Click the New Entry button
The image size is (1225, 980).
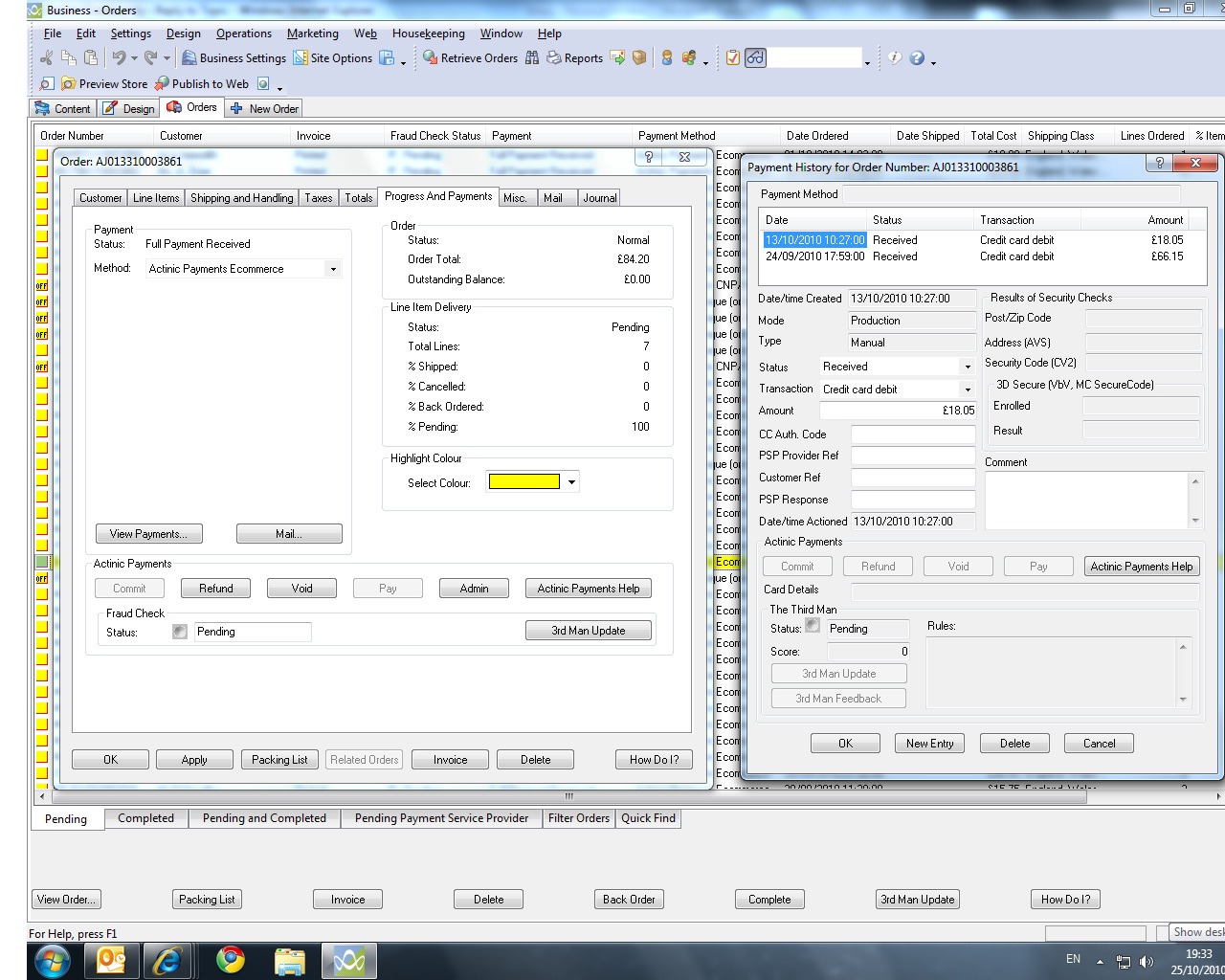click(929, 744)
